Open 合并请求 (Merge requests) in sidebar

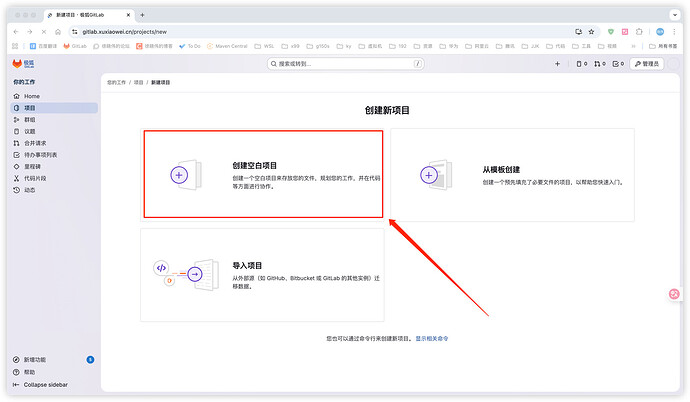(x=35, y=143)
